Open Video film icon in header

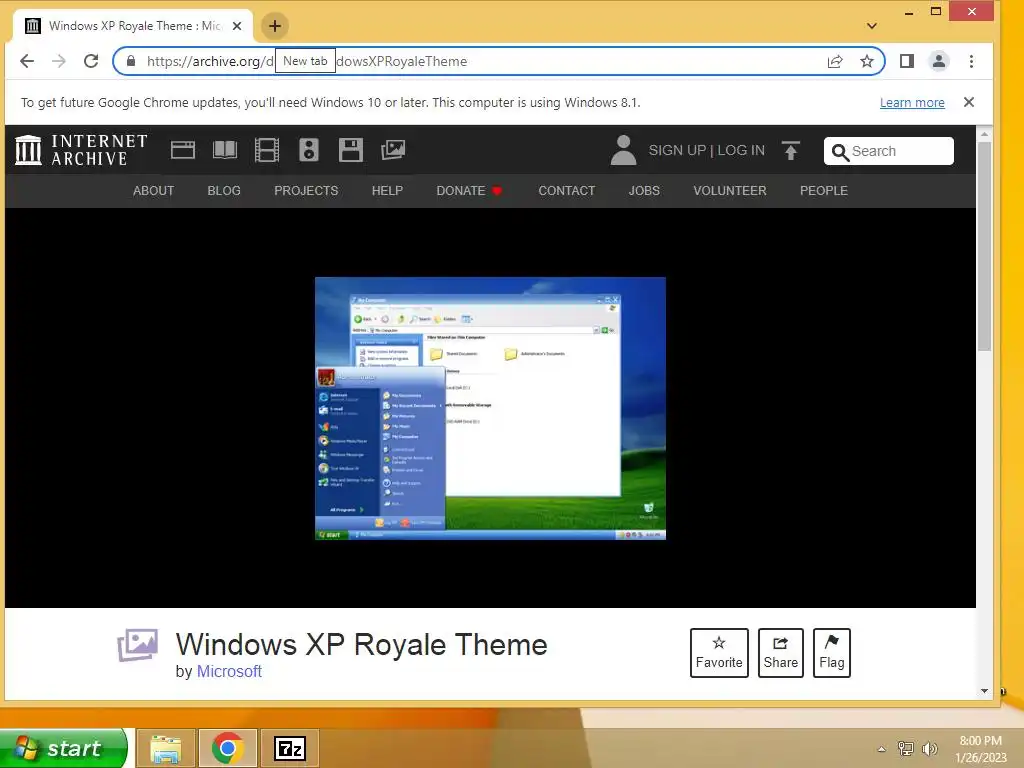click(x=266, y=150)
